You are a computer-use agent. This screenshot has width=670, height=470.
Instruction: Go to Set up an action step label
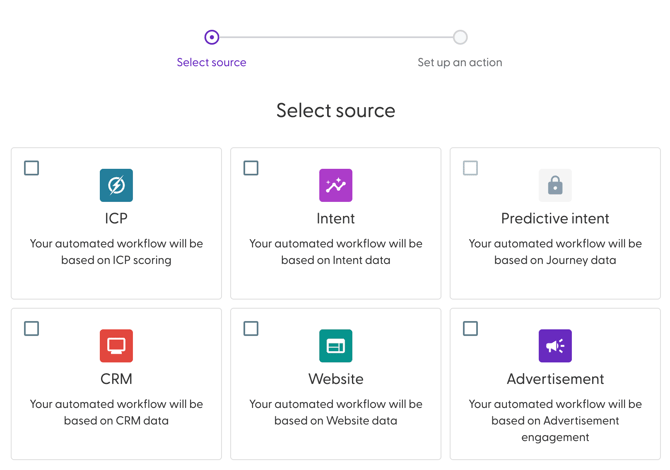tap(460, 62)
